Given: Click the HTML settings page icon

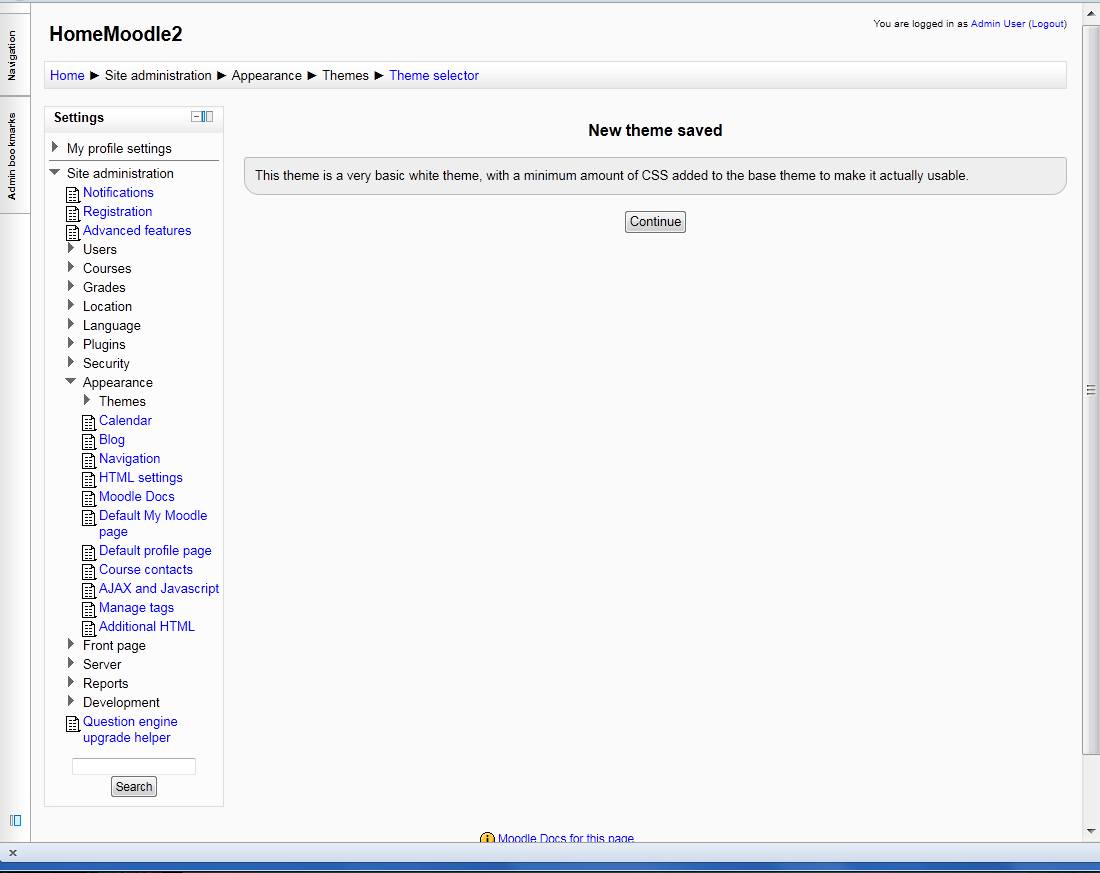Looking at the screenshot, I should tap(88, 479).
